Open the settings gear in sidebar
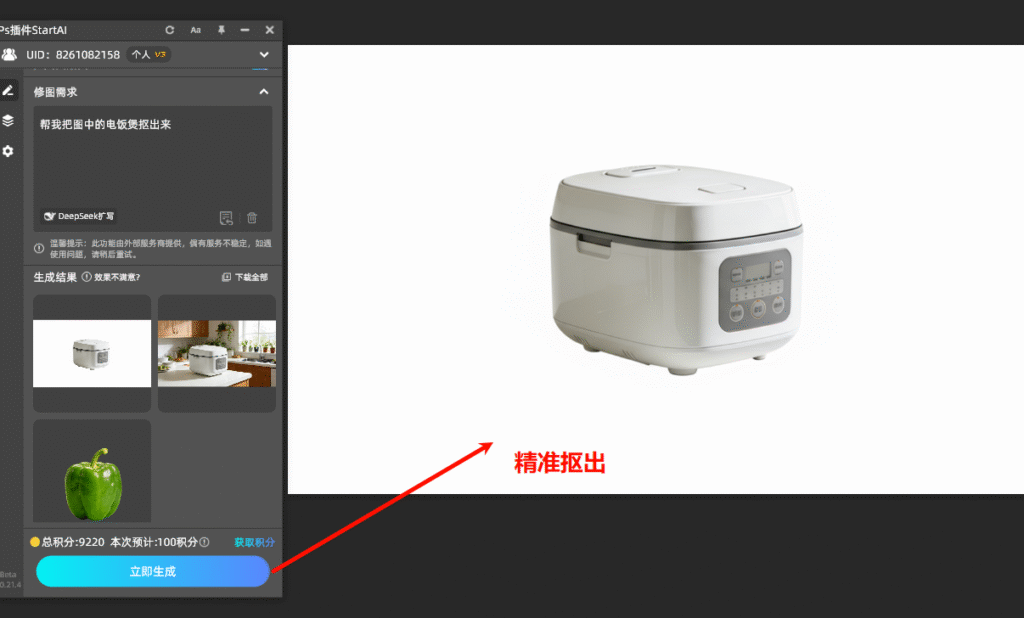 [x=8, y=151]
